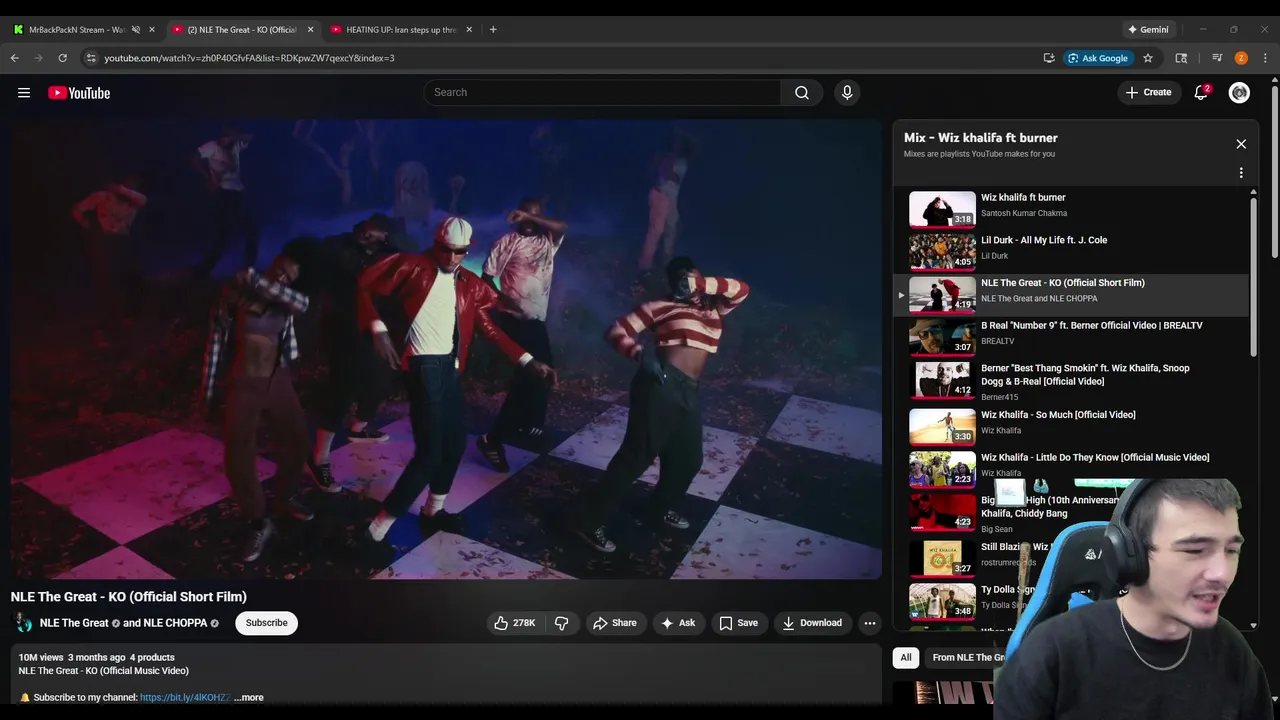Open the bit.ly subscribe link in description
1280x720 pixels.
click(x=185, y=698)
